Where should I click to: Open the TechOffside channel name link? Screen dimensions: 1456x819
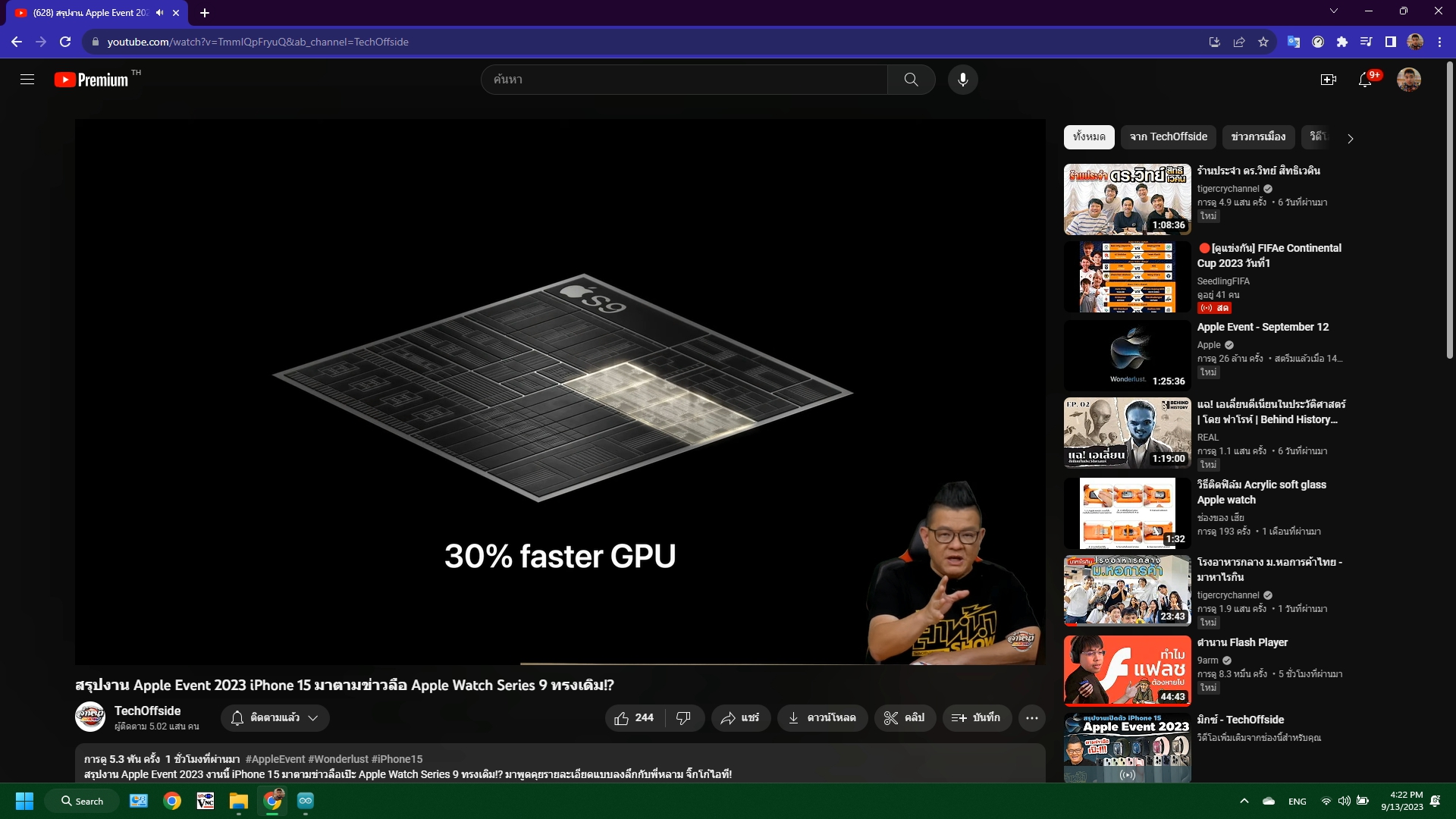[148, 711]
